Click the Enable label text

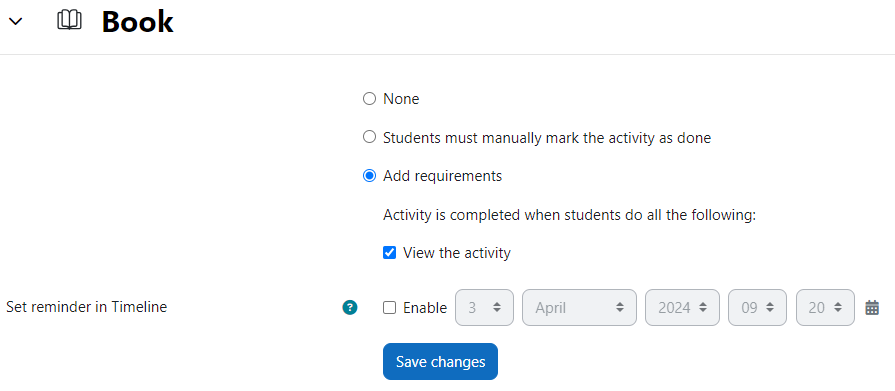(x=425, y=308)
